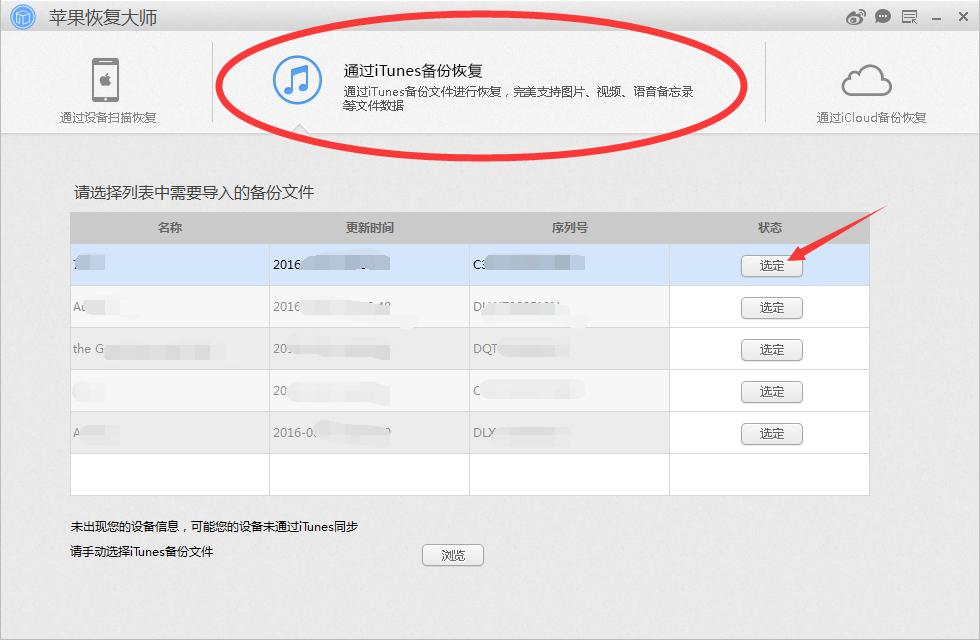
Task: Click the iCloud cloud icon
Action: pos(866,80)
